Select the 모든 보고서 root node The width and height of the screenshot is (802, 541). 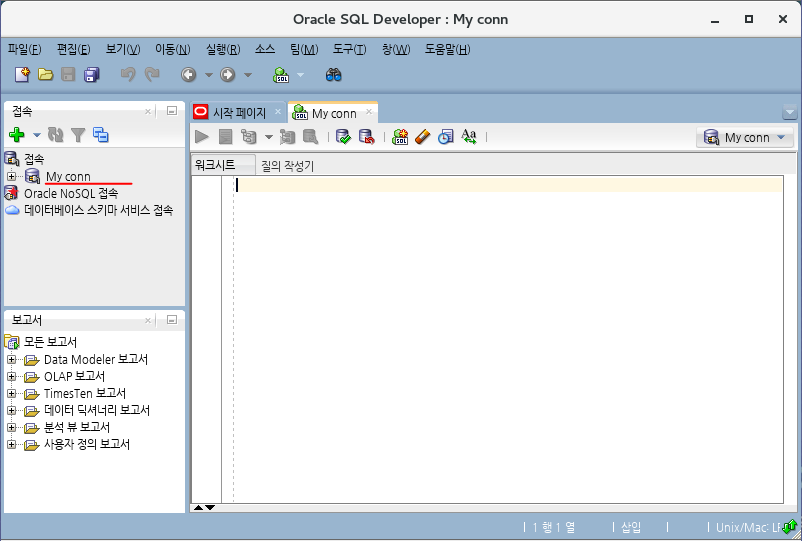click(x=51, y=342)
